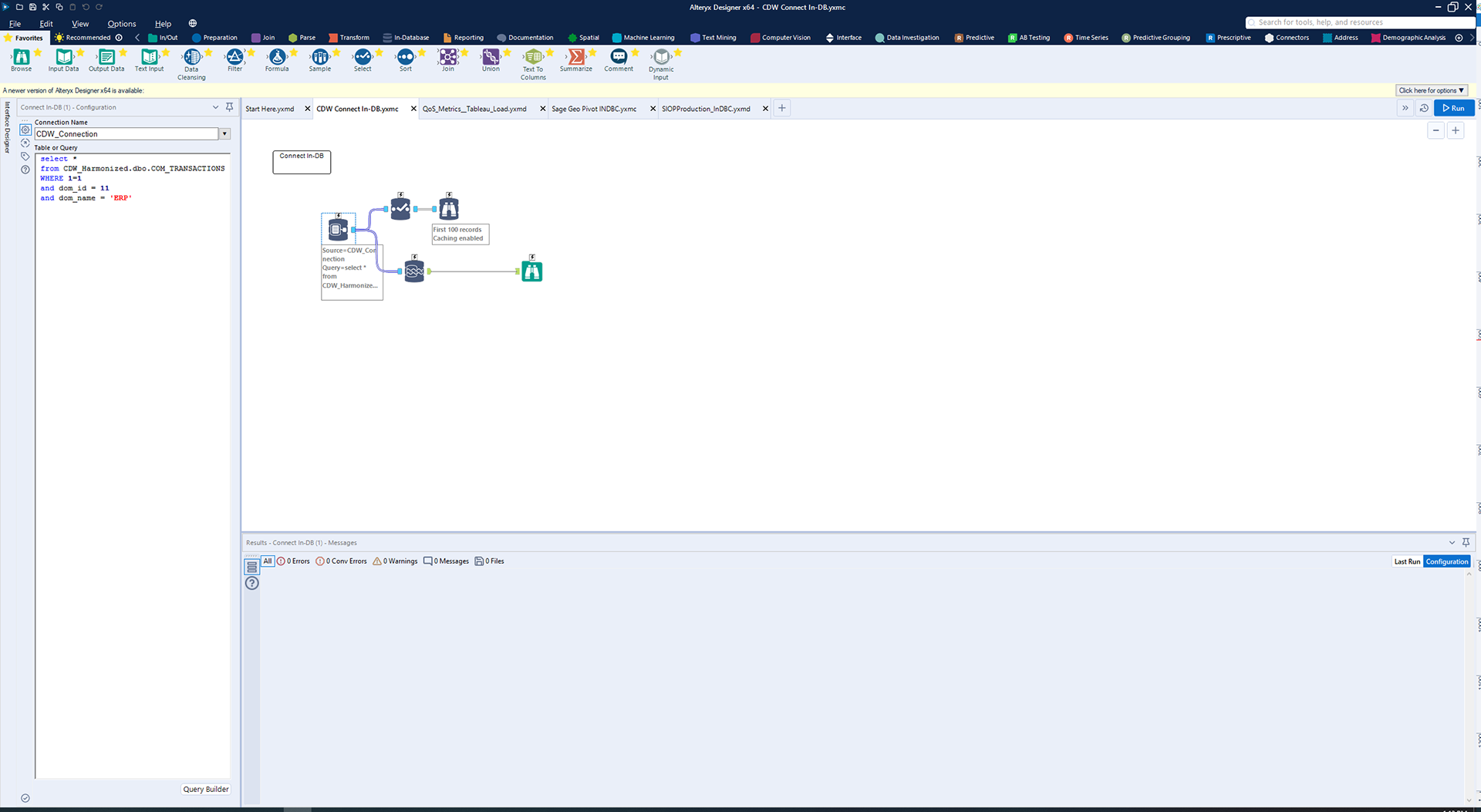Toggle favorite star on Dynamic Input tool
This screenshot has height=812, width=1481.
tap(678, 52)
